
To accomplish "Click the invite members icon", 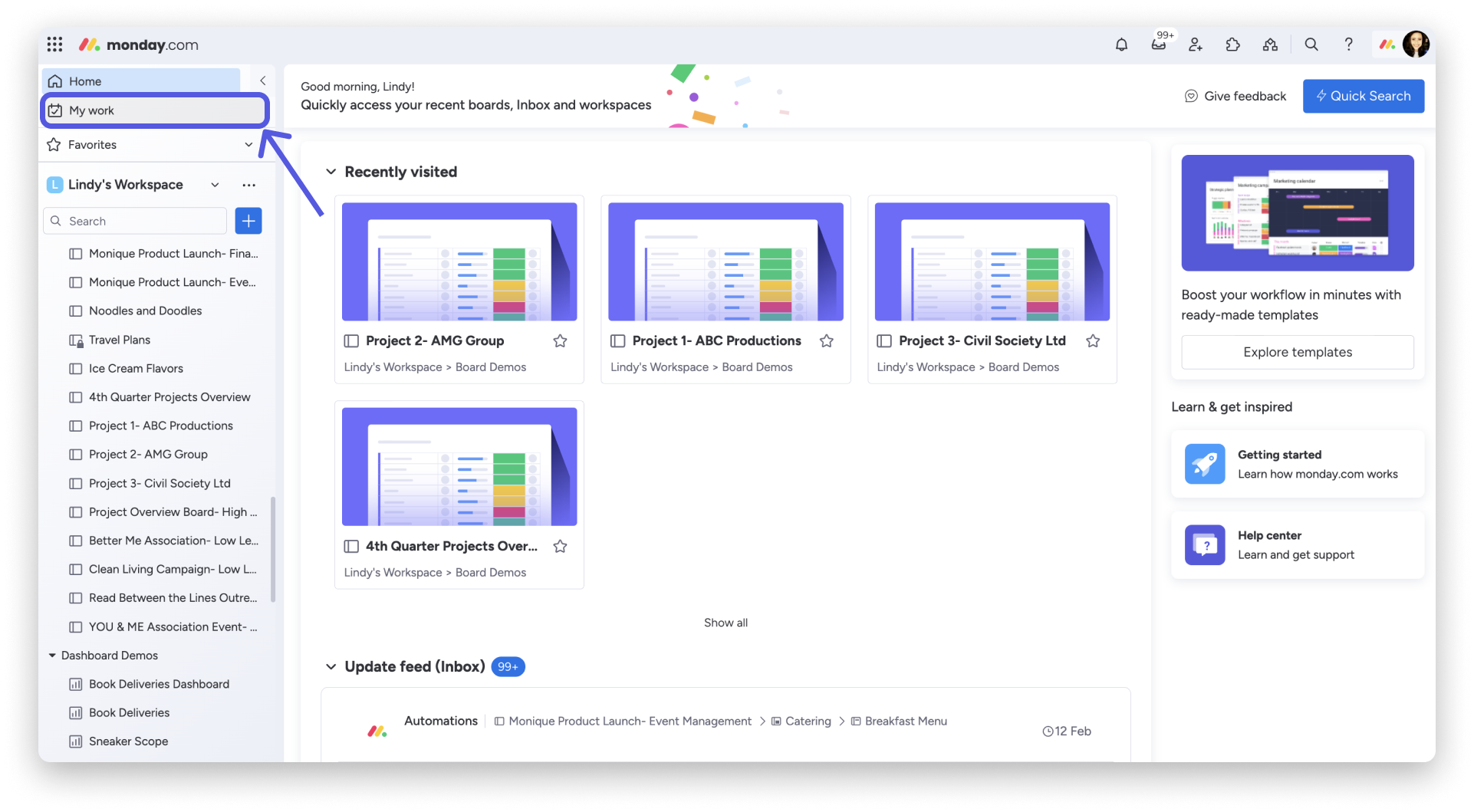I will 1195,44.
